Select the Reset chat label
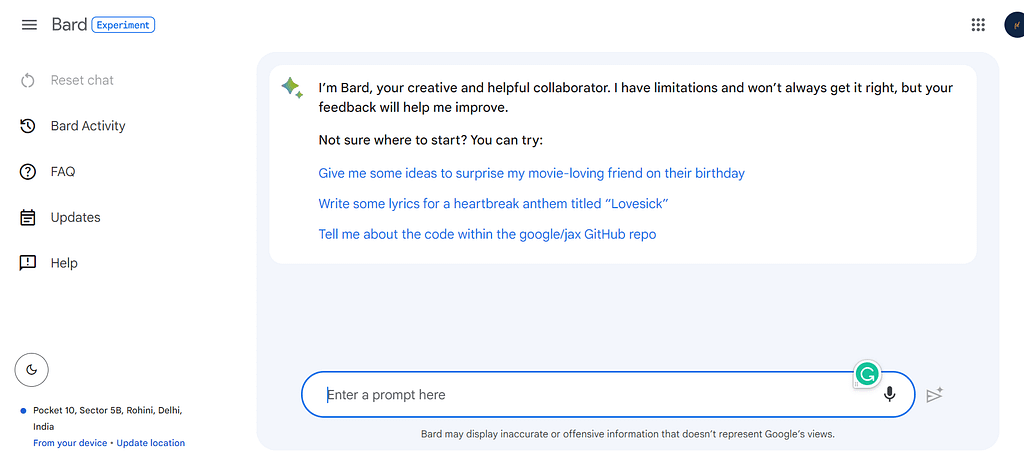 (x=82, y=80)
